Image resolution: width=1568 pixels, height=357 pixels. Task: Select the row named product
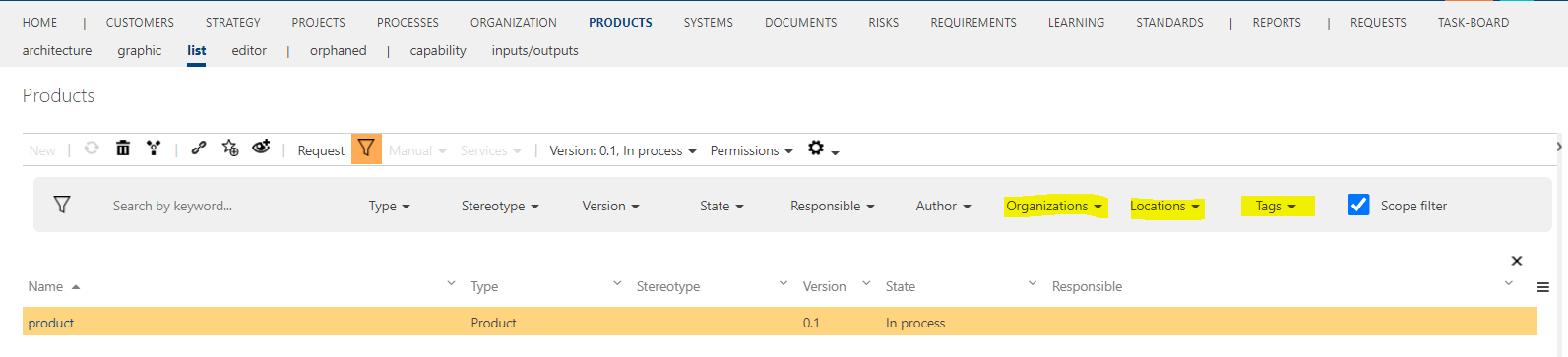[780, 322]
